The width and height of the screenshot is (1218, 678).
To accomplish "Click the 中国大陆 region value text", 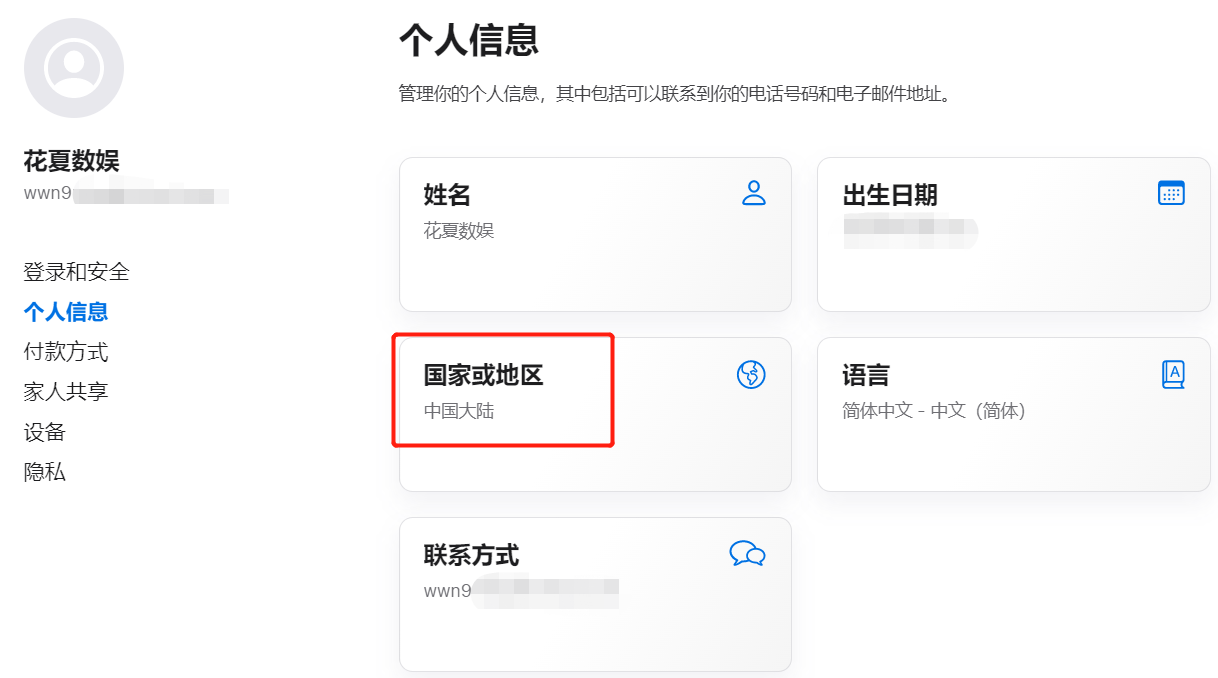I will [459, 411].
